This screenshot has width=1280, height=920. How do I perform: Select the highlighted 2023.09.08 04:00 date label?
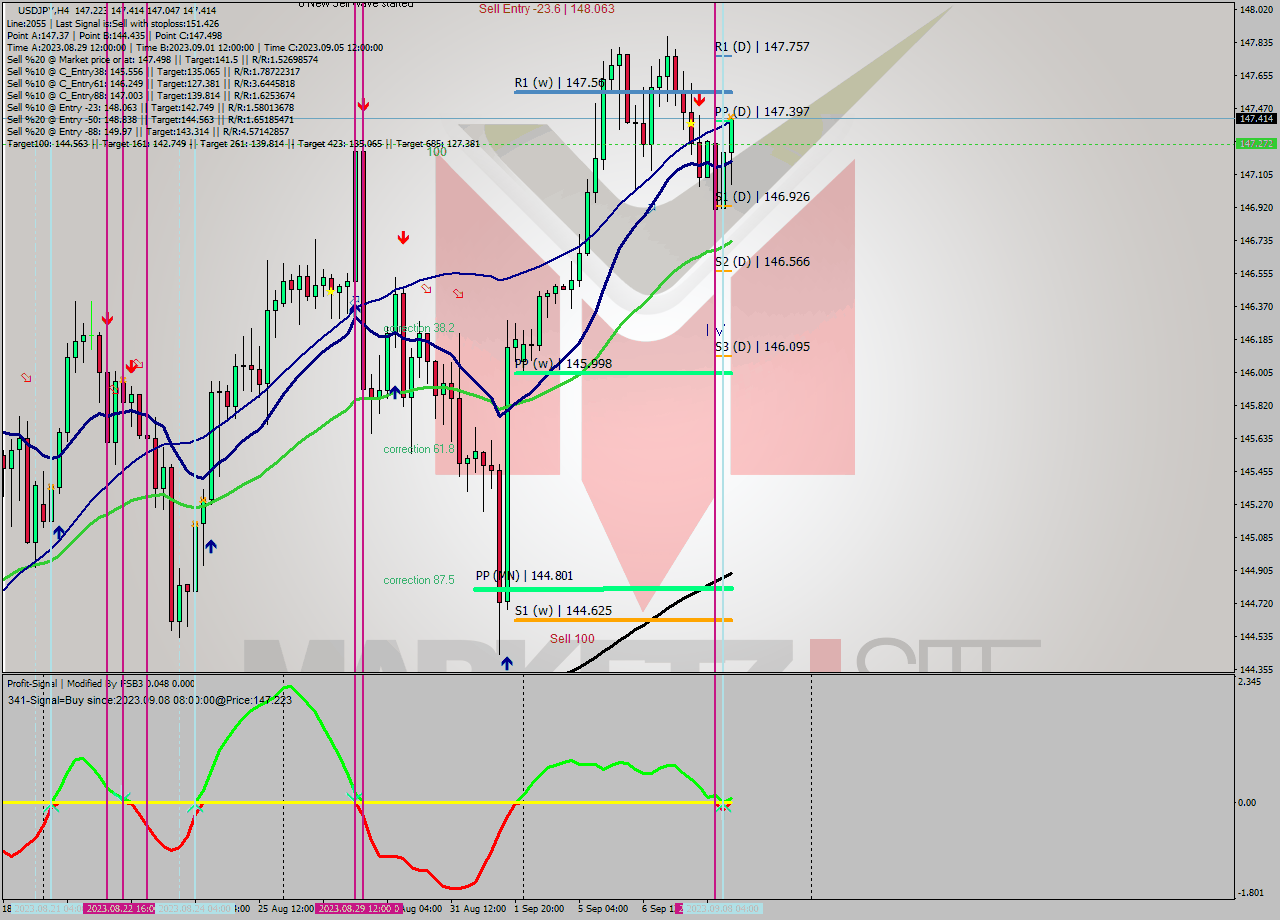pos(722,910)
